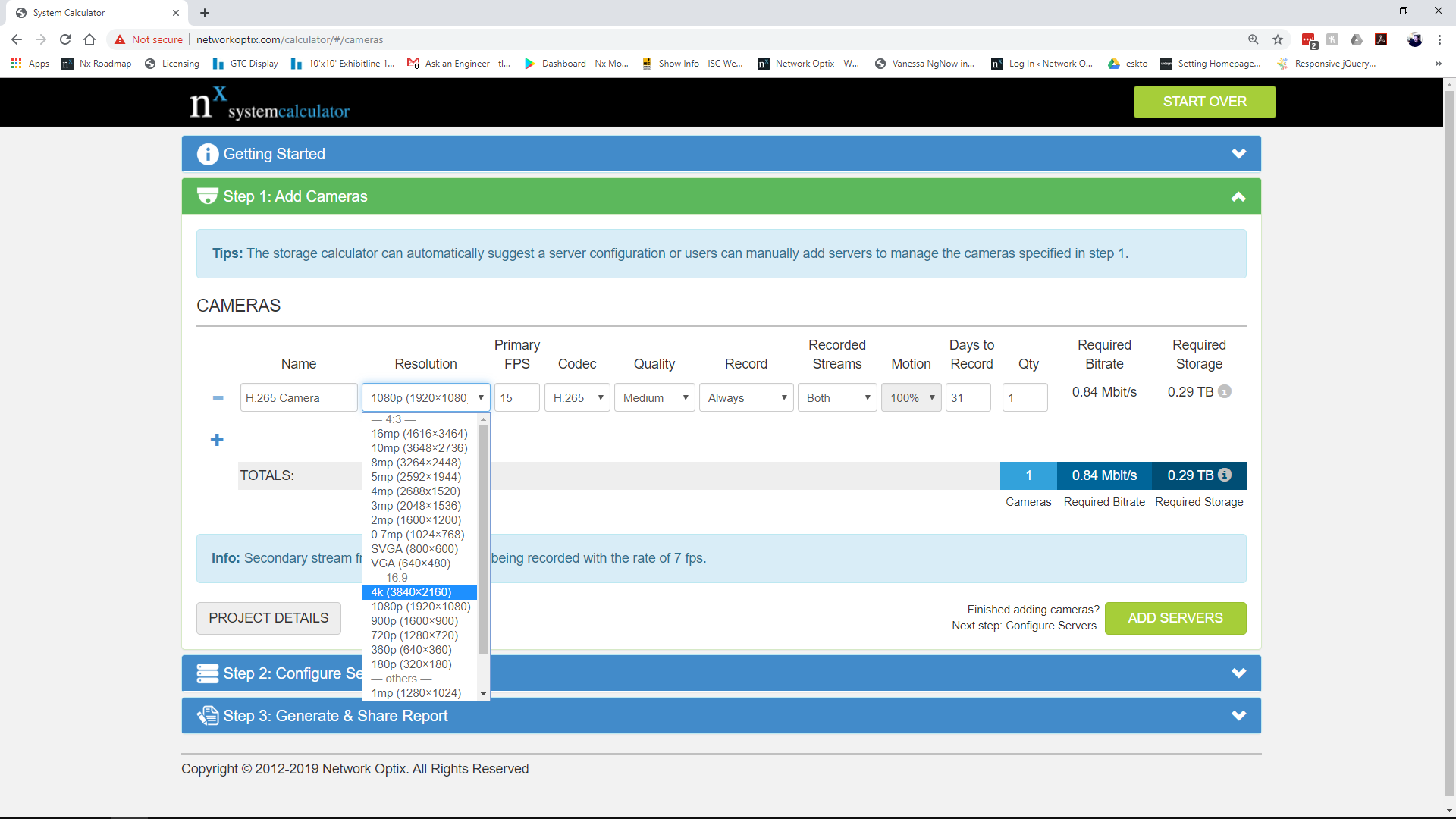This screenshot has height=819, width=1456.
Task: Click the ADD SERVERS button
Action: coord(1175,618)
